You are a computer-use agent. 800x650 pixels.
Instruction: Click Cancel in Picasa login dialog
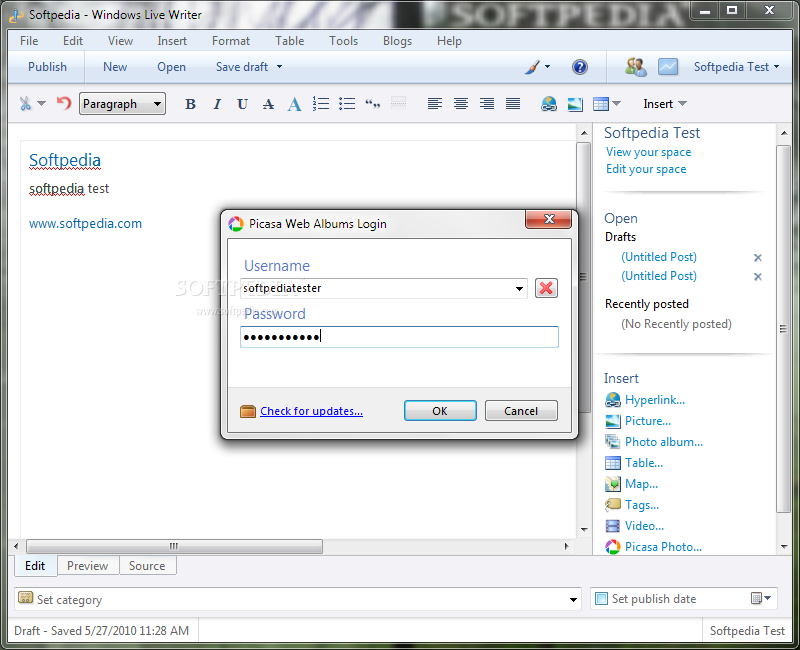point(521,411)
